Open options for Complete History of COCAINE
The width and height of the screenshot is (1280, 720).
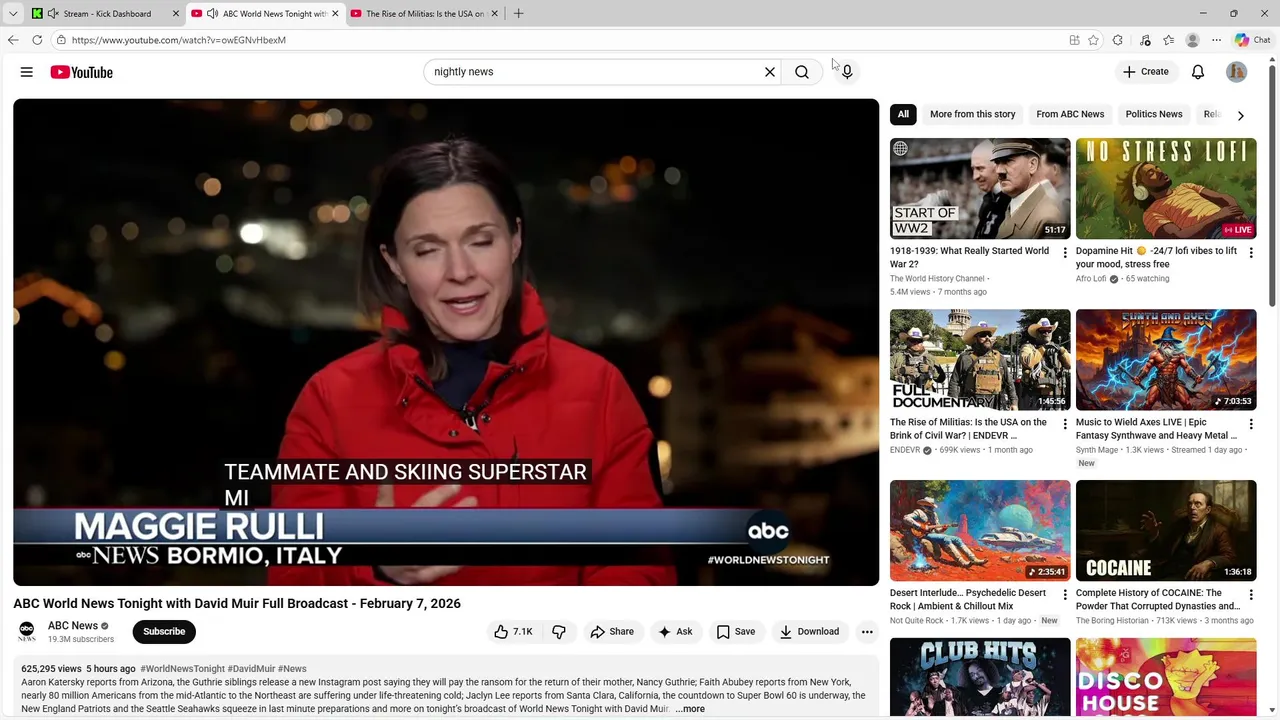click(x=1250, y=595)
